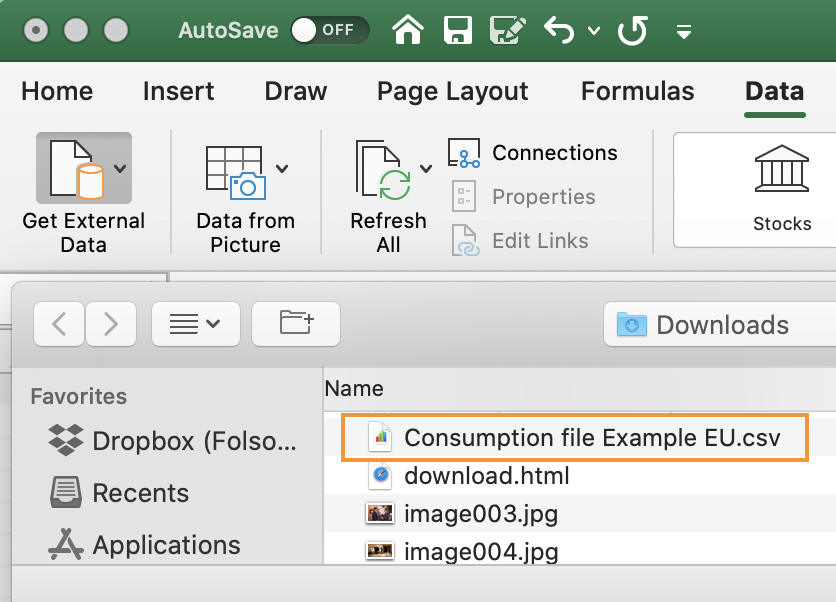Open the view options menu in the dialog
This screenshot has width=836, height=602.
click(x=196, y=324)
